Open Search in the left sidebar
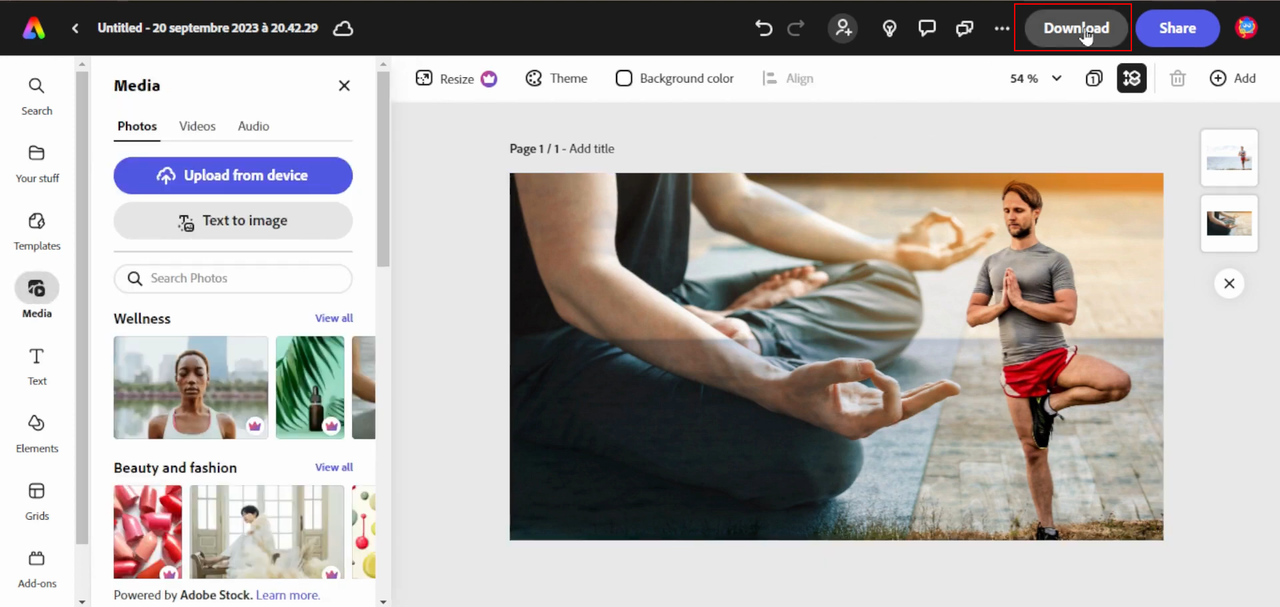This screenshot has width=1280, height=607. point(37,96)
